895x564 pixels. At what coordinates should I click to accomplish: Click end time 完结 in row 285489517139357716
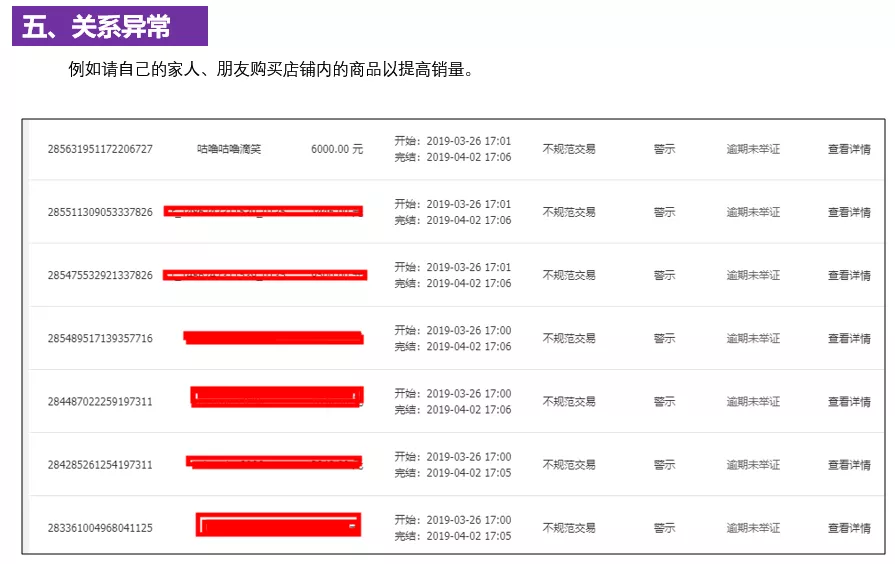point(453,347)
